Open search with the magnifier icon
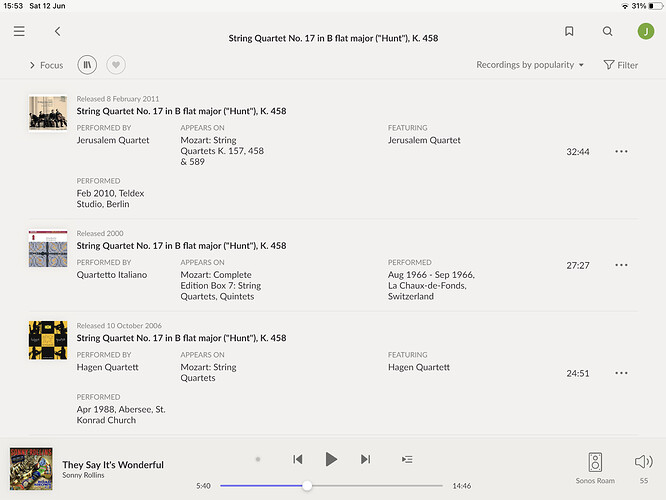Screen dimensions: 666x500 click(x=607, y=31)
